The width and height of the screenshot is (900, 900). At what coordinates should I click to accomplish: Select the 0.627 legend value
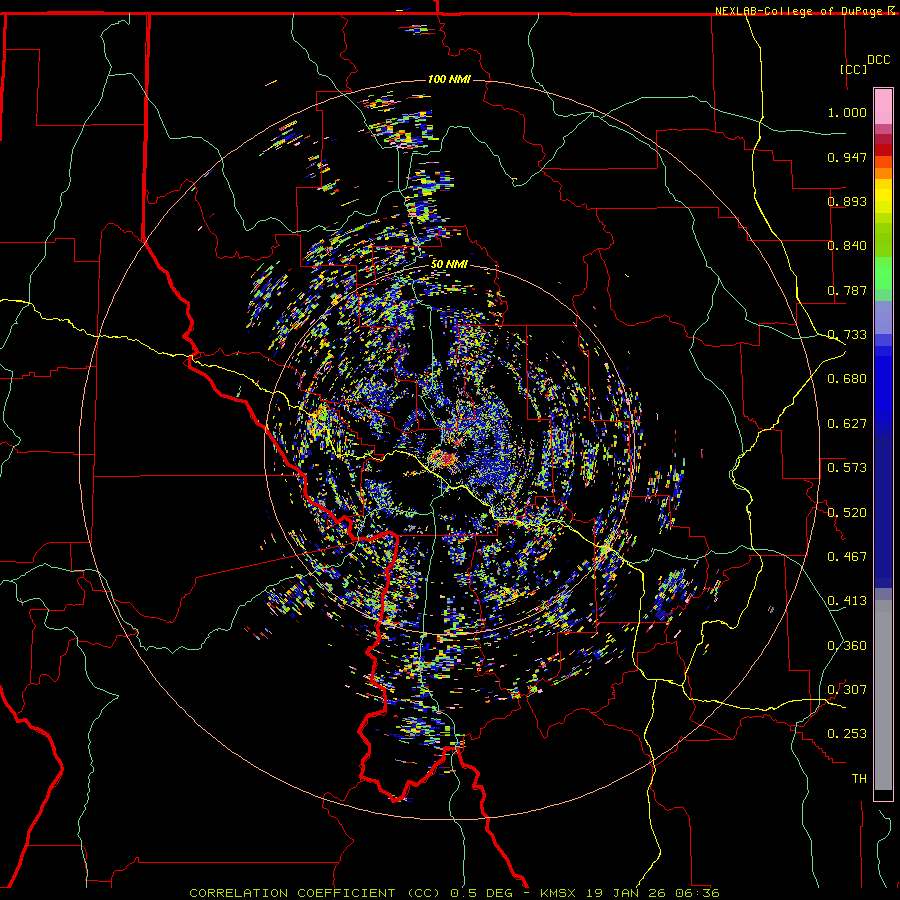pyautogui.click(x=847, y=424)
